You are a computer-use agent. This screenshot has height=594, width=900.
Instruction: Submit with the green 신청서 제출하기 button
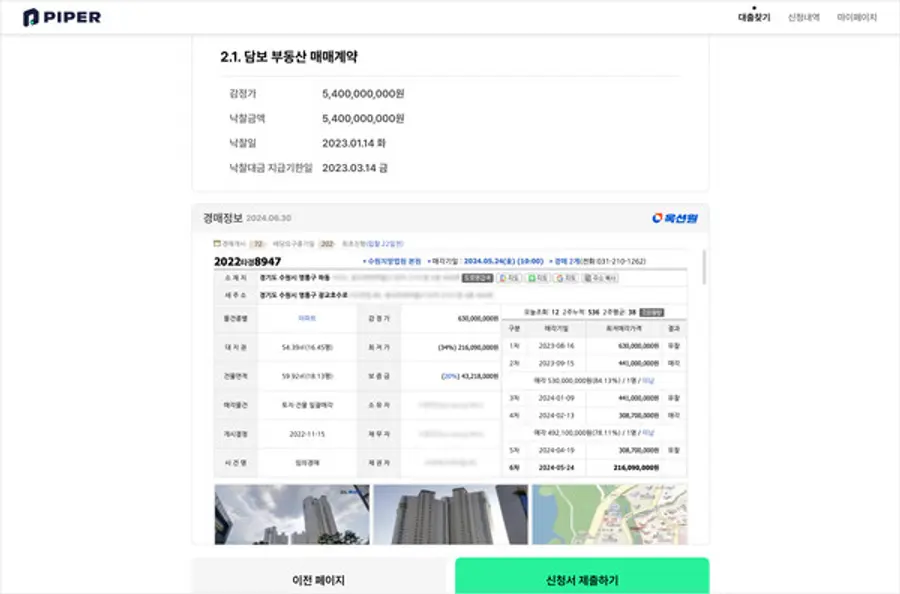point(582,580)
